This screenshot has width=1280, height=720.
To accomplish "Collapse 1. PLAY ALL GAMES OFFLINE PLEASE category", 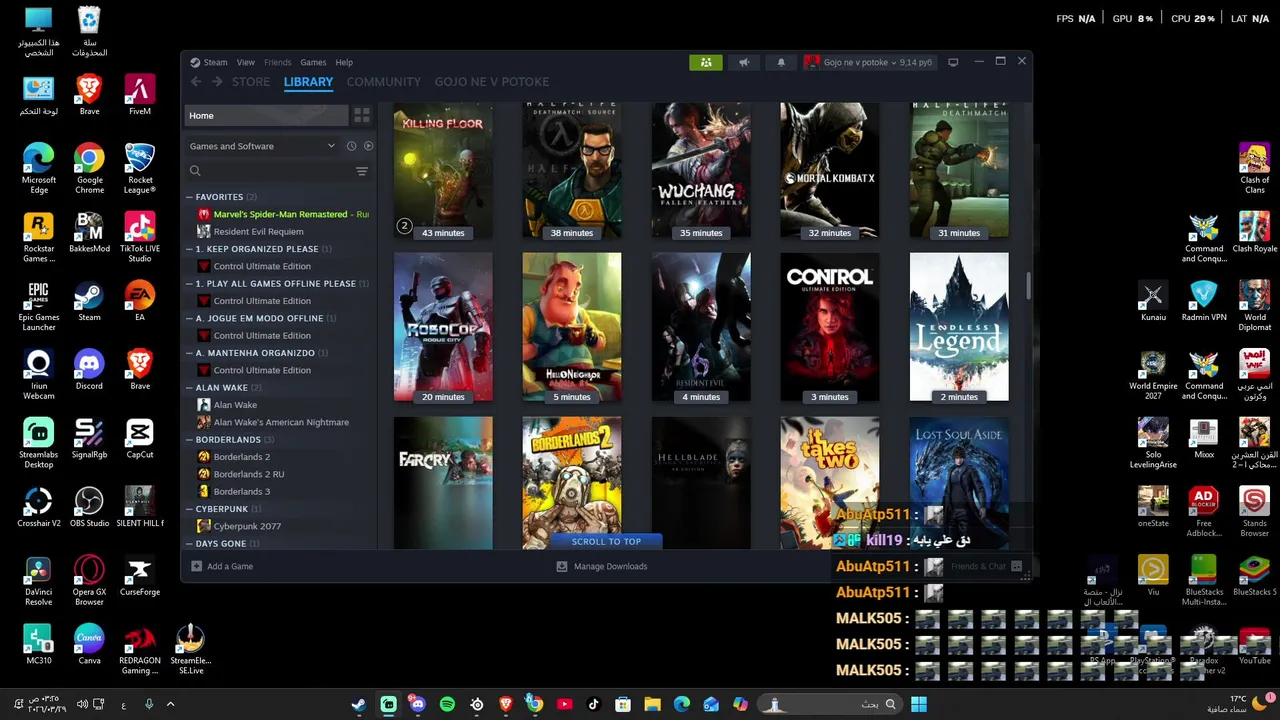I will (189, 284).
